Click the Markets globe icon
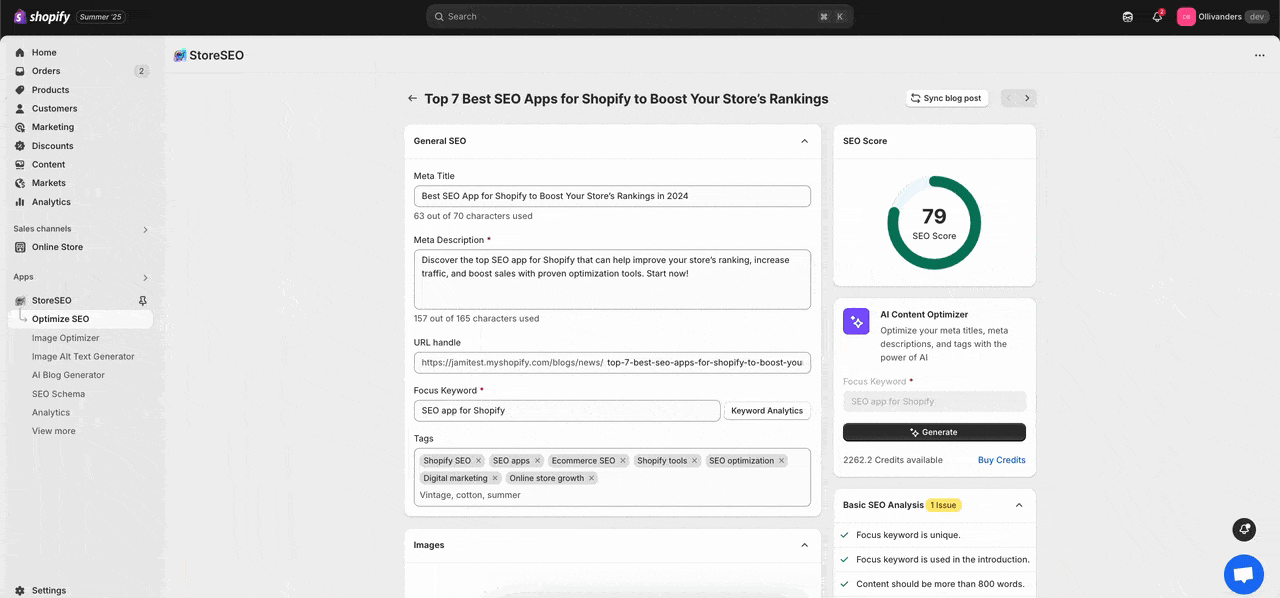 tap(20, 183)
